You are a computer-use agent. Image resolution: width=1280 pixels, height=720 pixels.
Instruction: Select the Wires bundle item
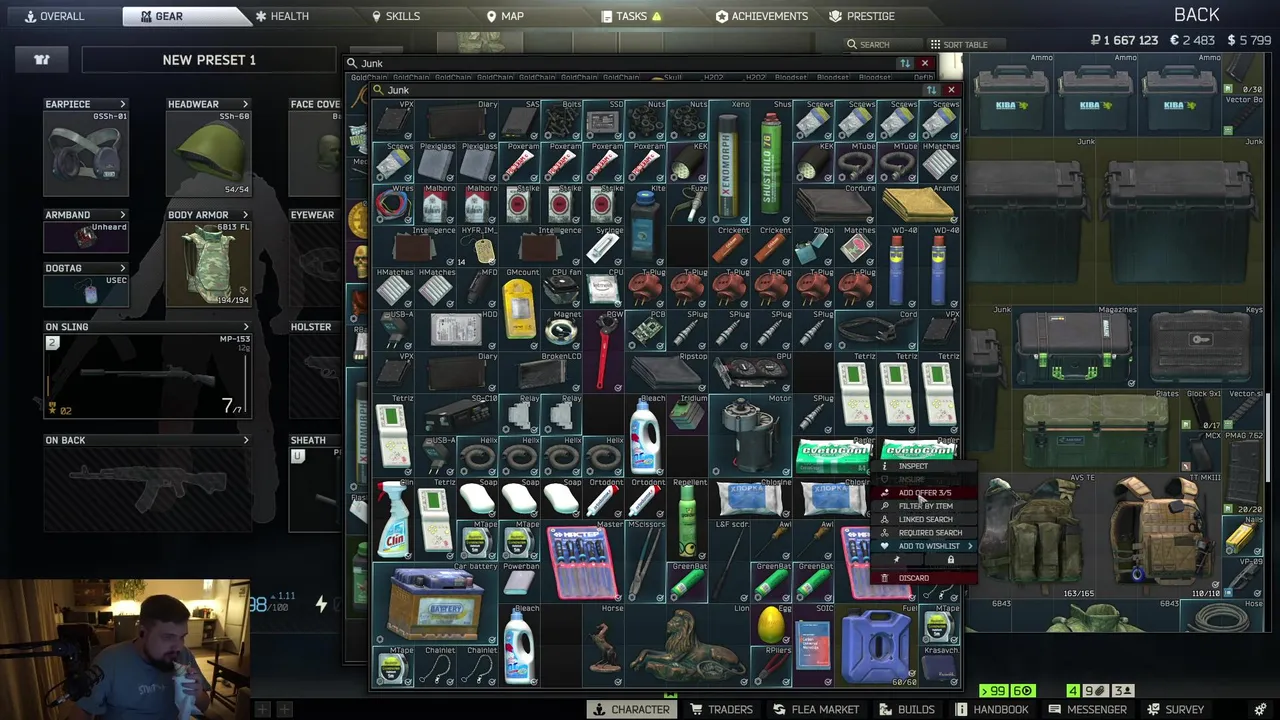(x=393, y=204)
